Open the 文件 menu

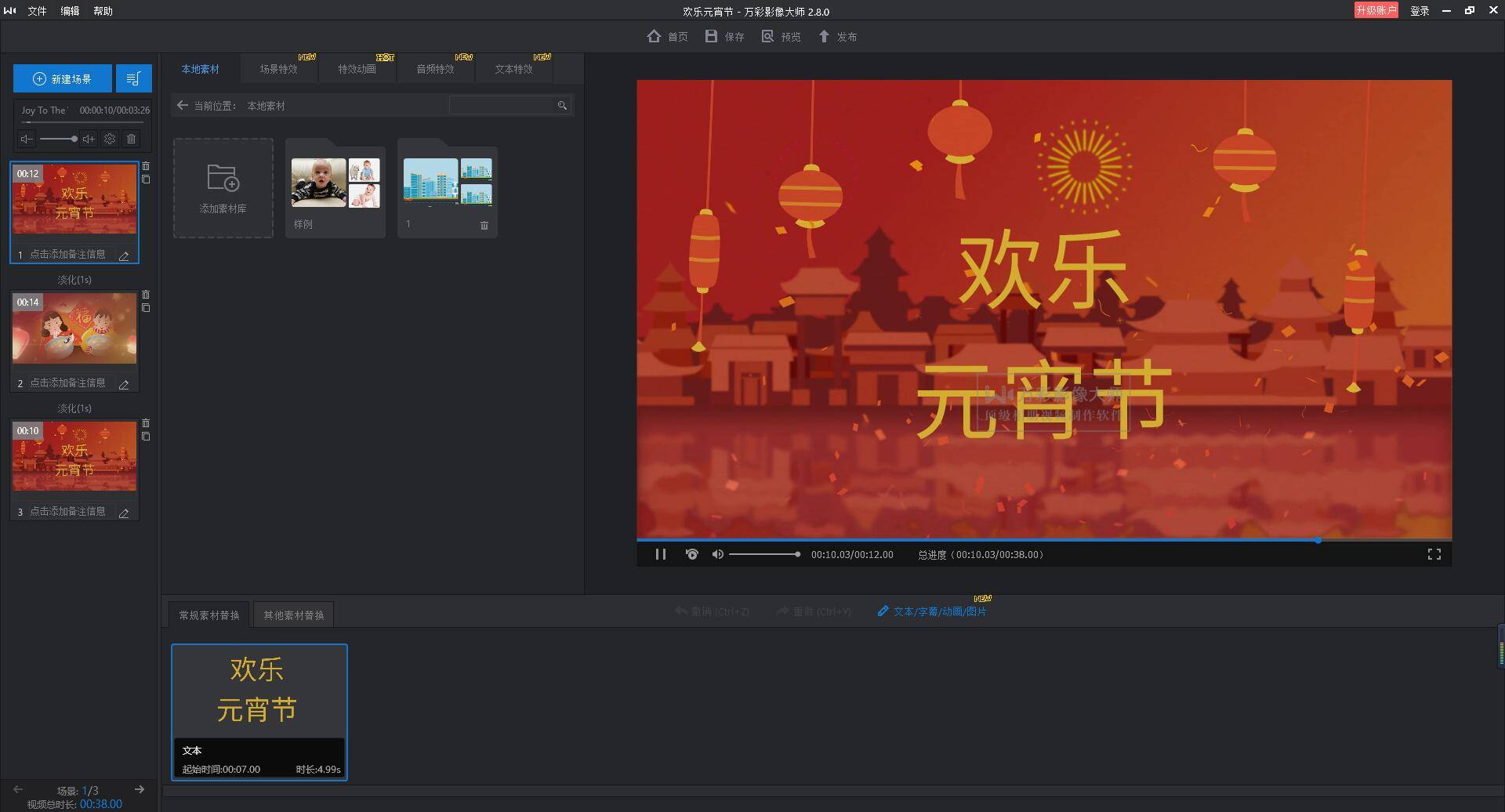coord(37,11)
